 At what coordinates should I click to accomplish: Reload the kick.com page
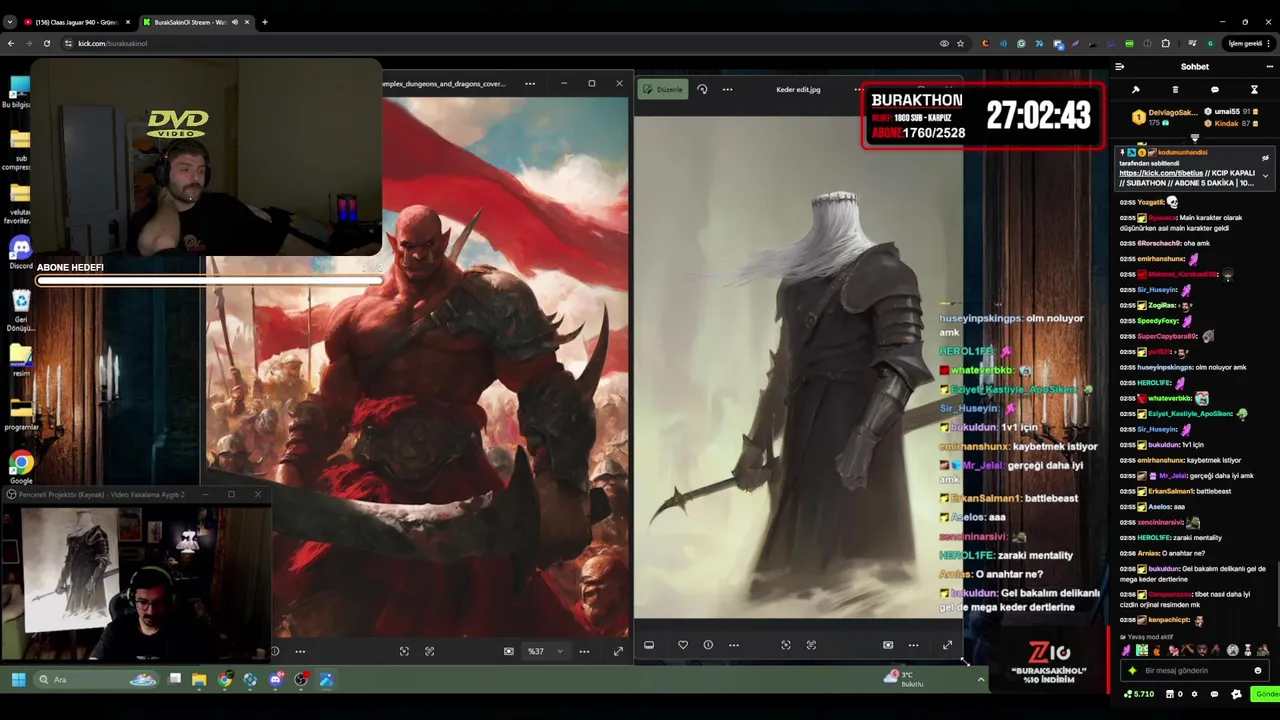pyautogui.click(x=46, y=43)
